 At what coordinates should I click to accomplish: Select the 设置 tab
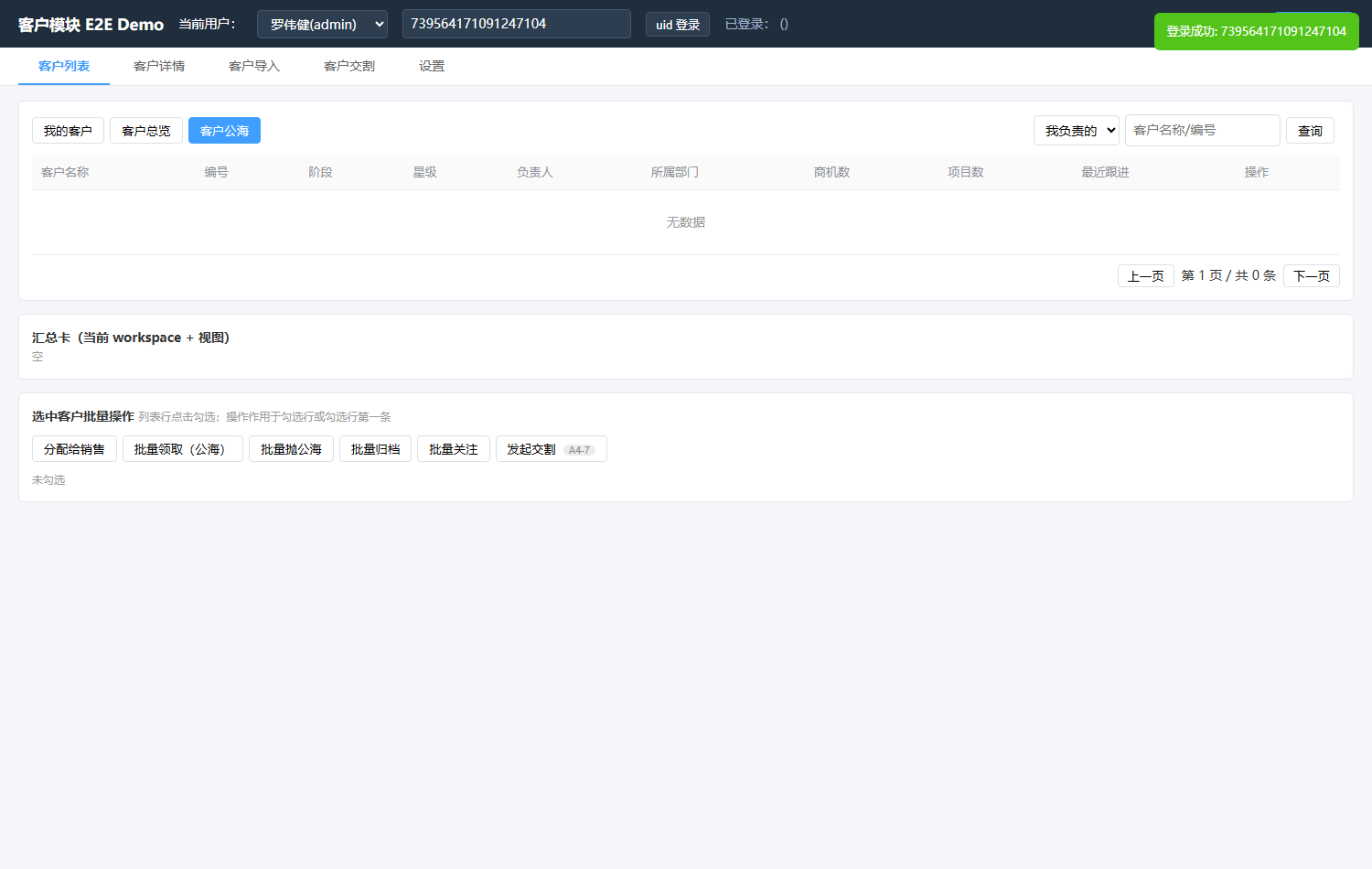(432, 66)
